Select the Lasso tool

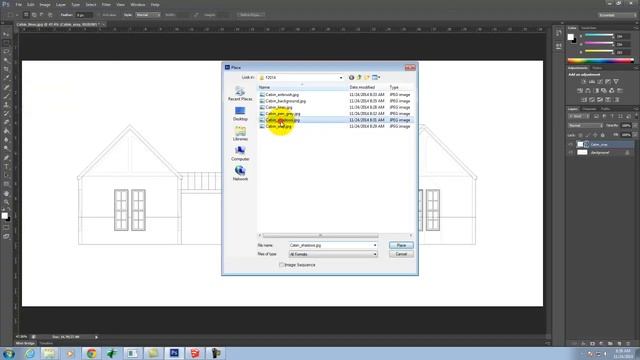tap(6, 52)
